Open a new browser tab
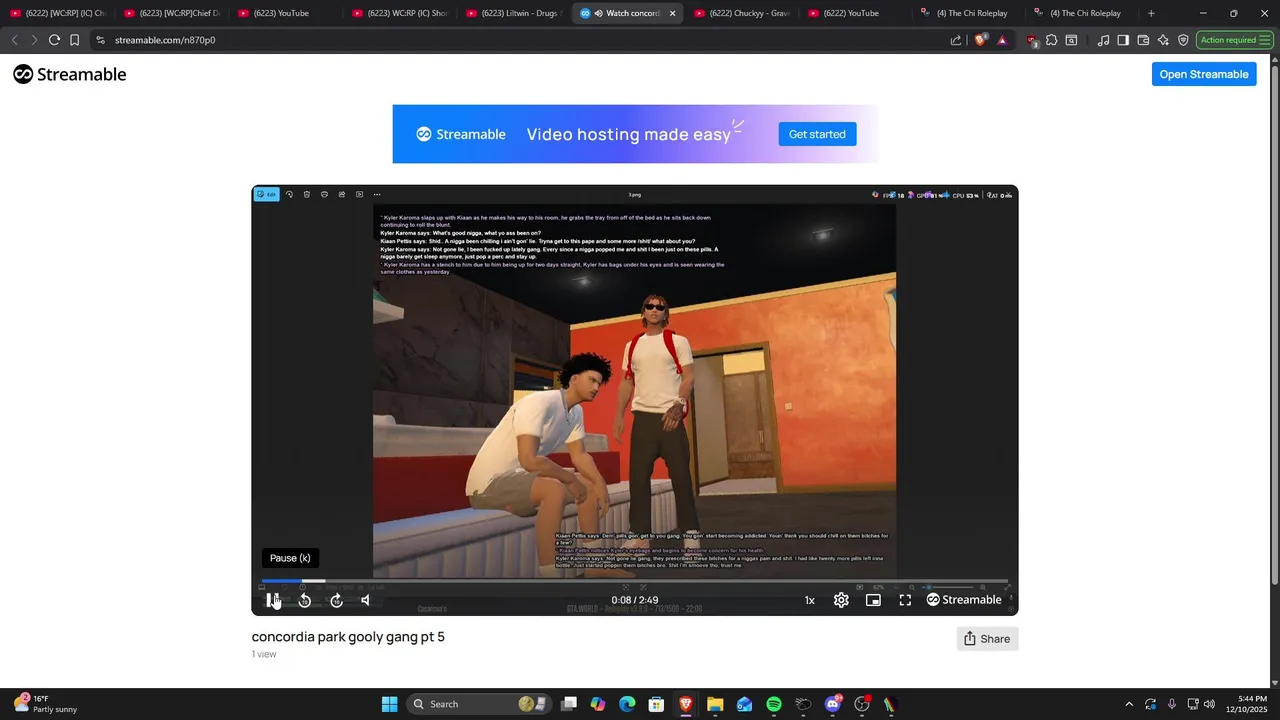This screenshot has height=720, width=1280. pyautogui.click(x=1151, y=13)
